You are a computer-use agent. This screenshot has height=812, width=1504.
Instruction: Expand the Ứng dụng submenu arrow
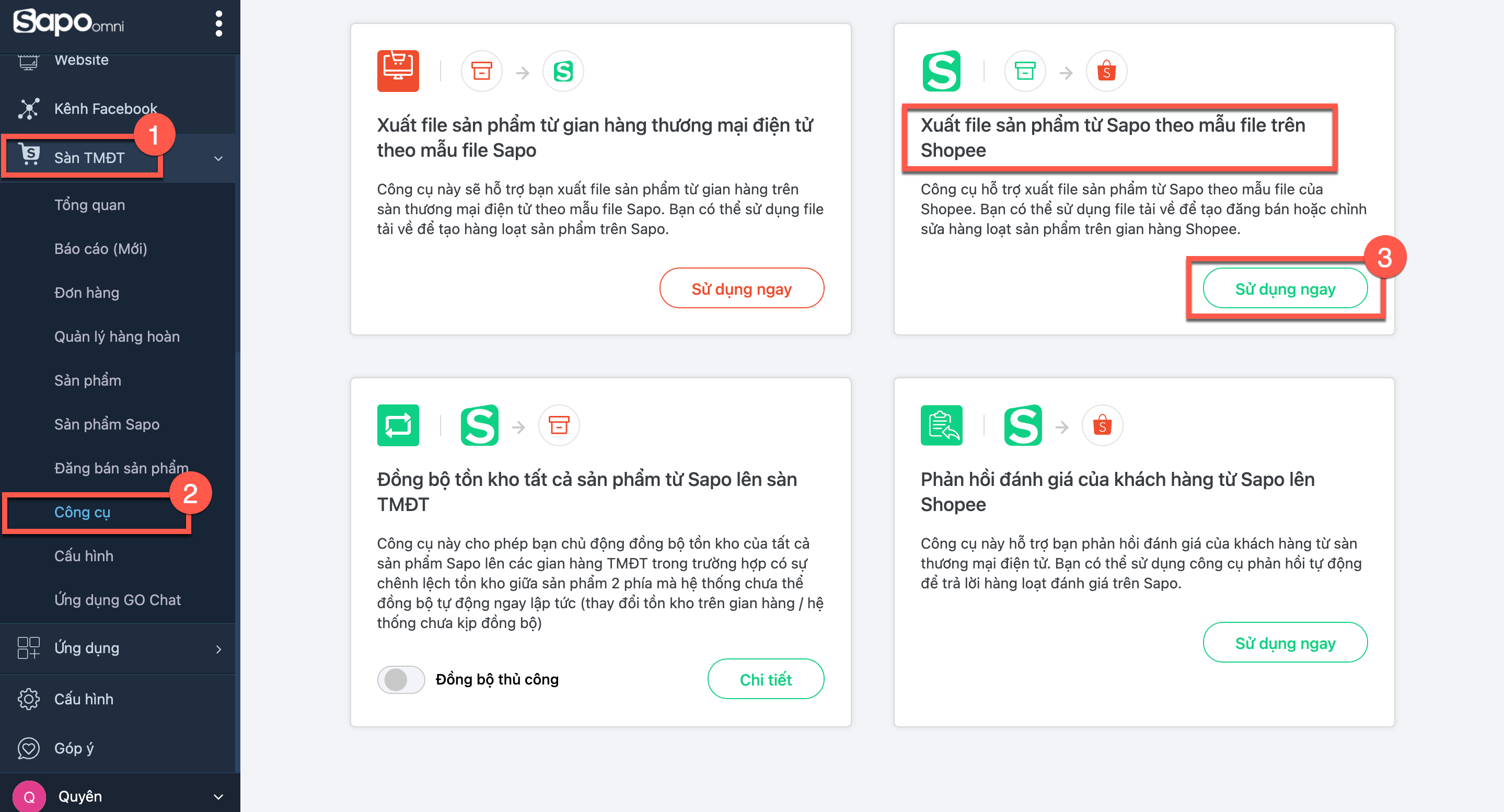click(x=218, y=648)
